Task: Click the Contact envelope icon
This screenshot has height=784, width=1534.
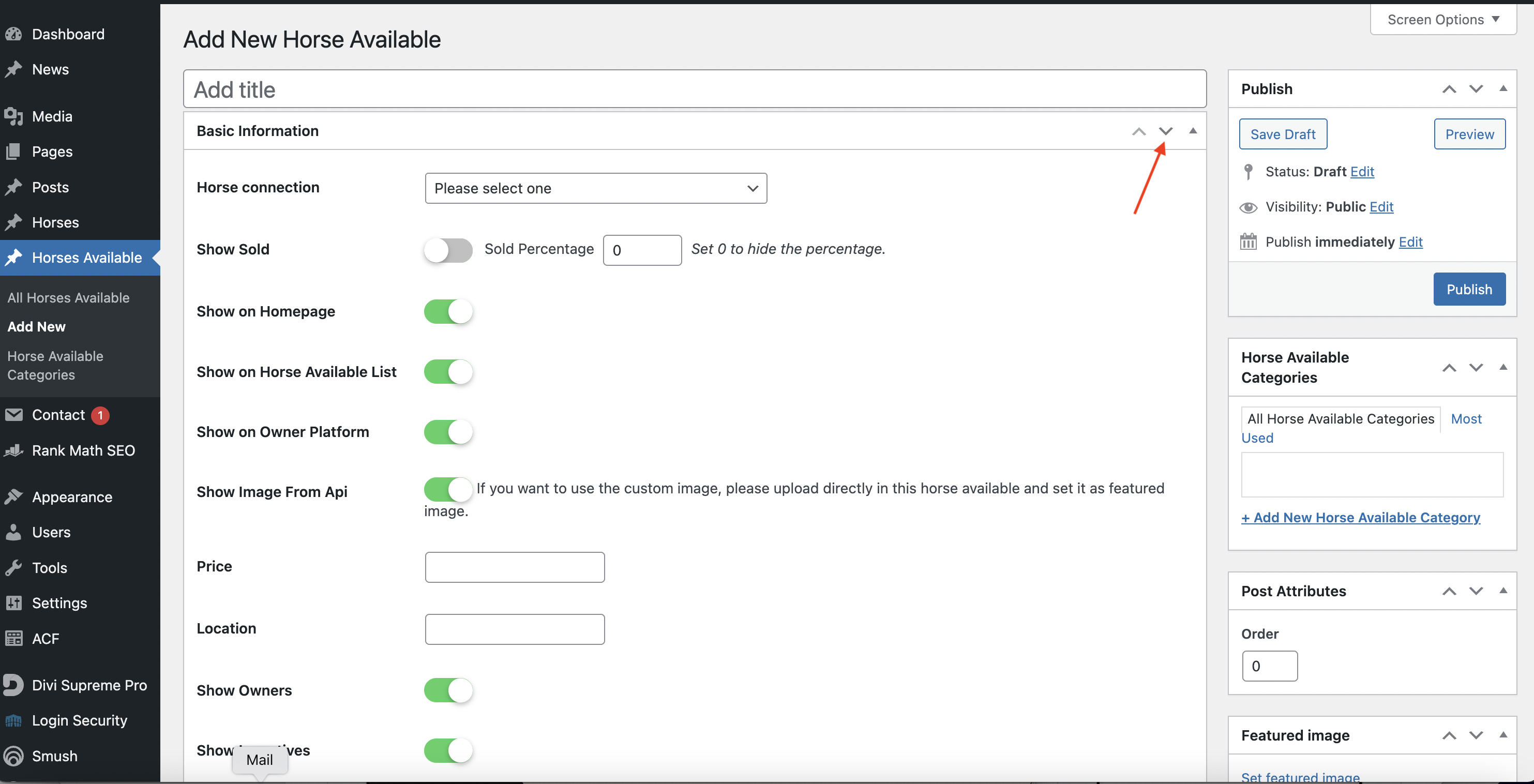Action: click(x=13, y=415)
